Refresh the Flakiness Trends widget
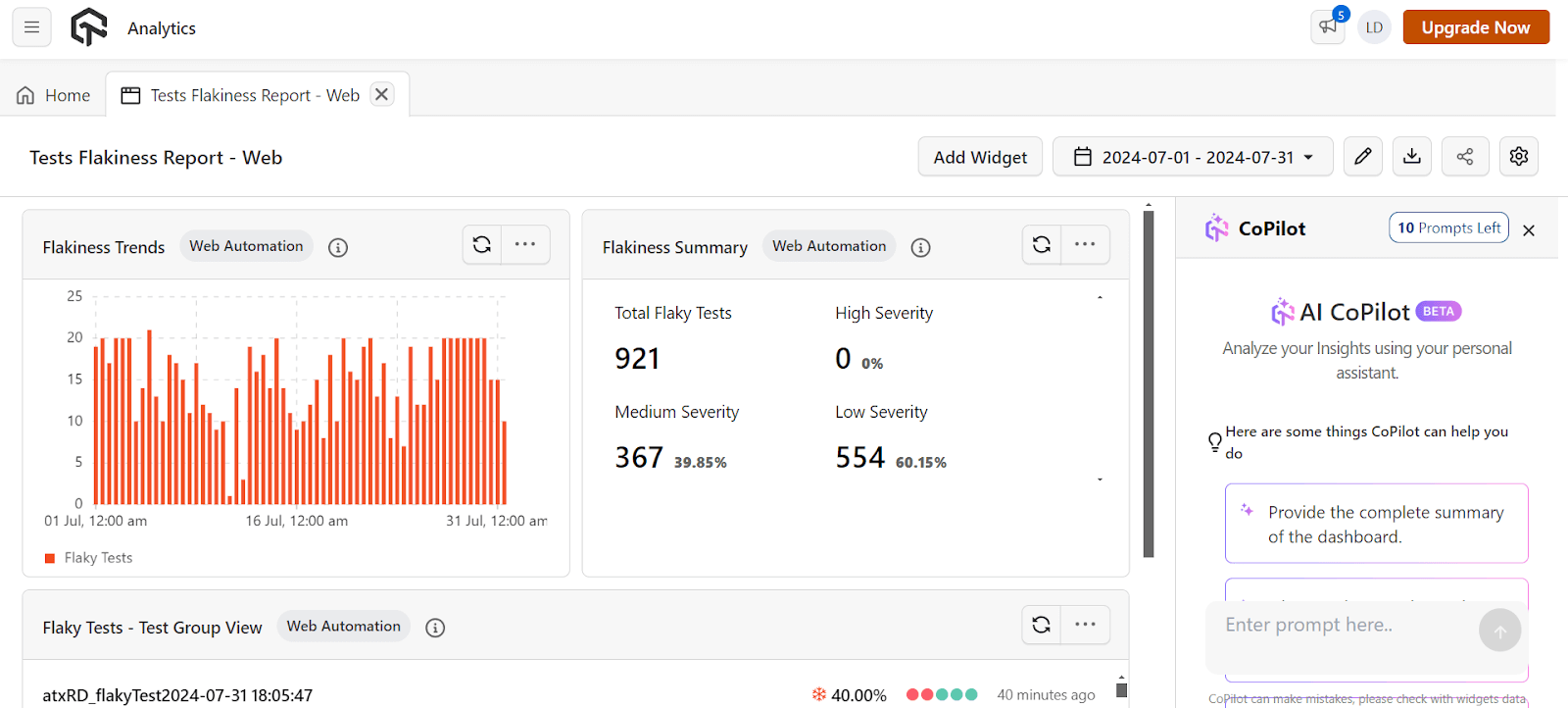The image size is (1568, 708). (x=482, y=245)
